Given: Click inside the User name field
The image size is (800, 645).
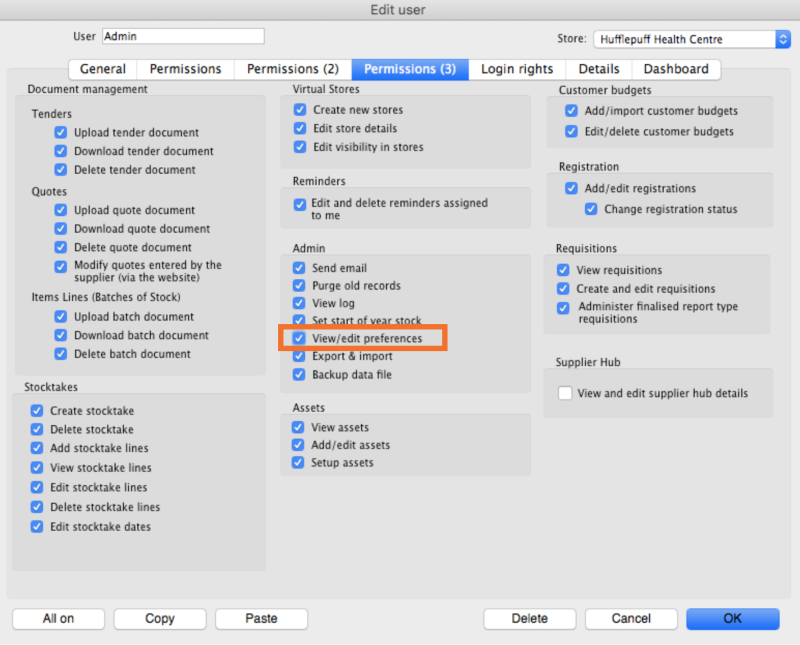Looking at the screenshot, I should coord(183,35).
